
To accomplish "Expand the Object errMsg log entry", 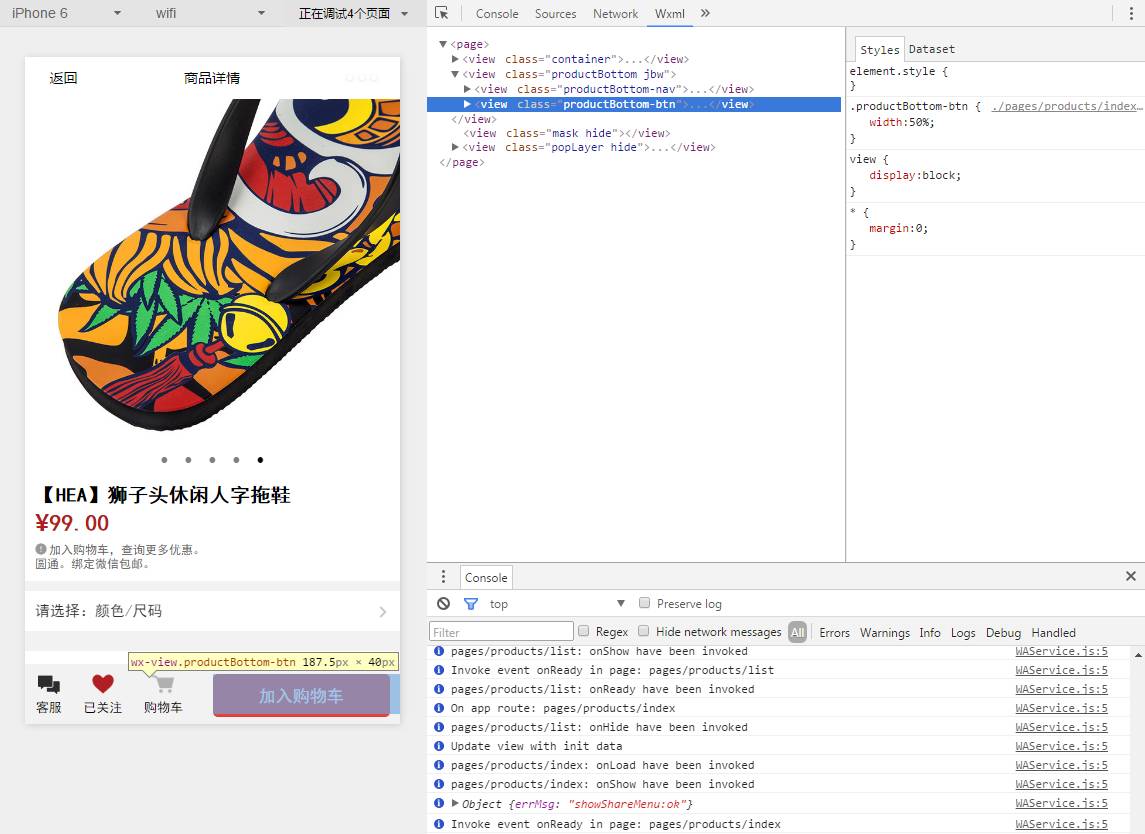I will pos(455,803).
